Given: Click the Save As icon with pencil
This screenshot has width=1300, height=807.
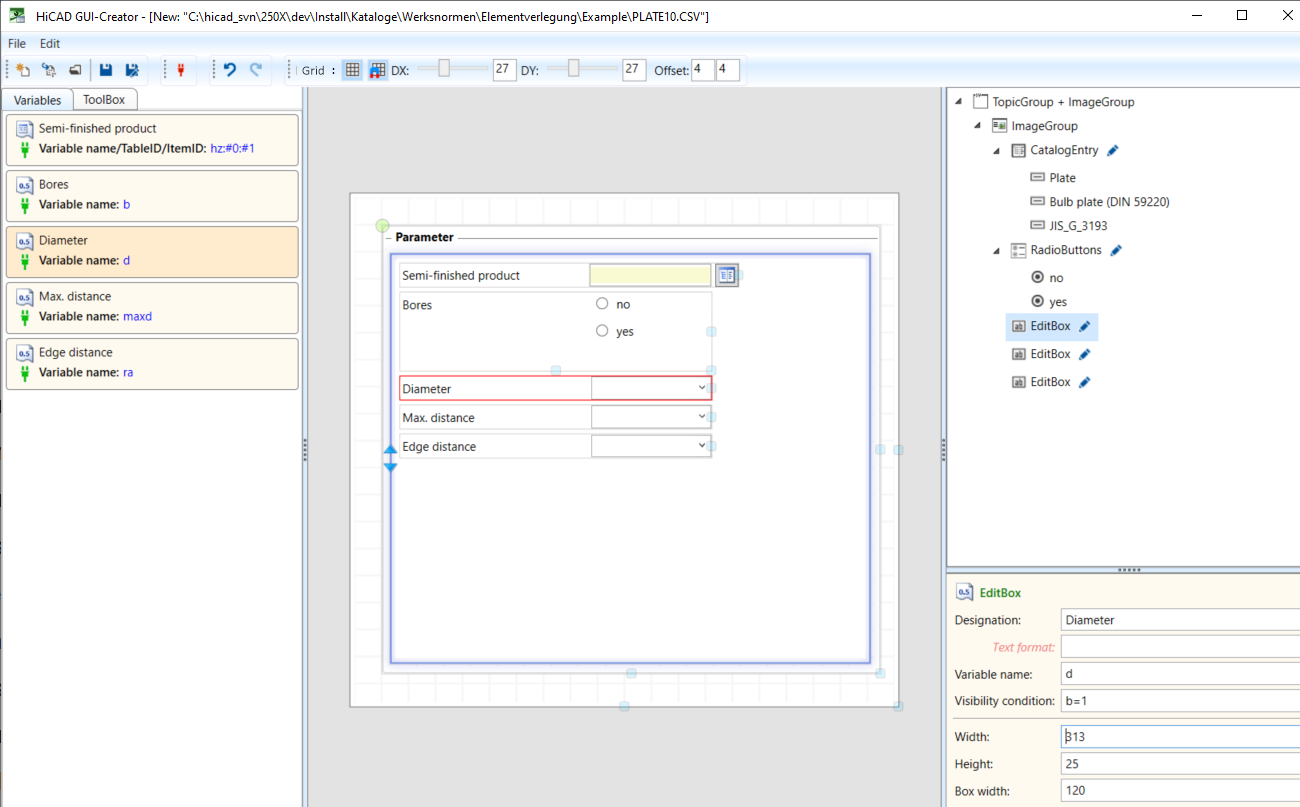Looking at the screenshot, I should (x=131, y=70).
